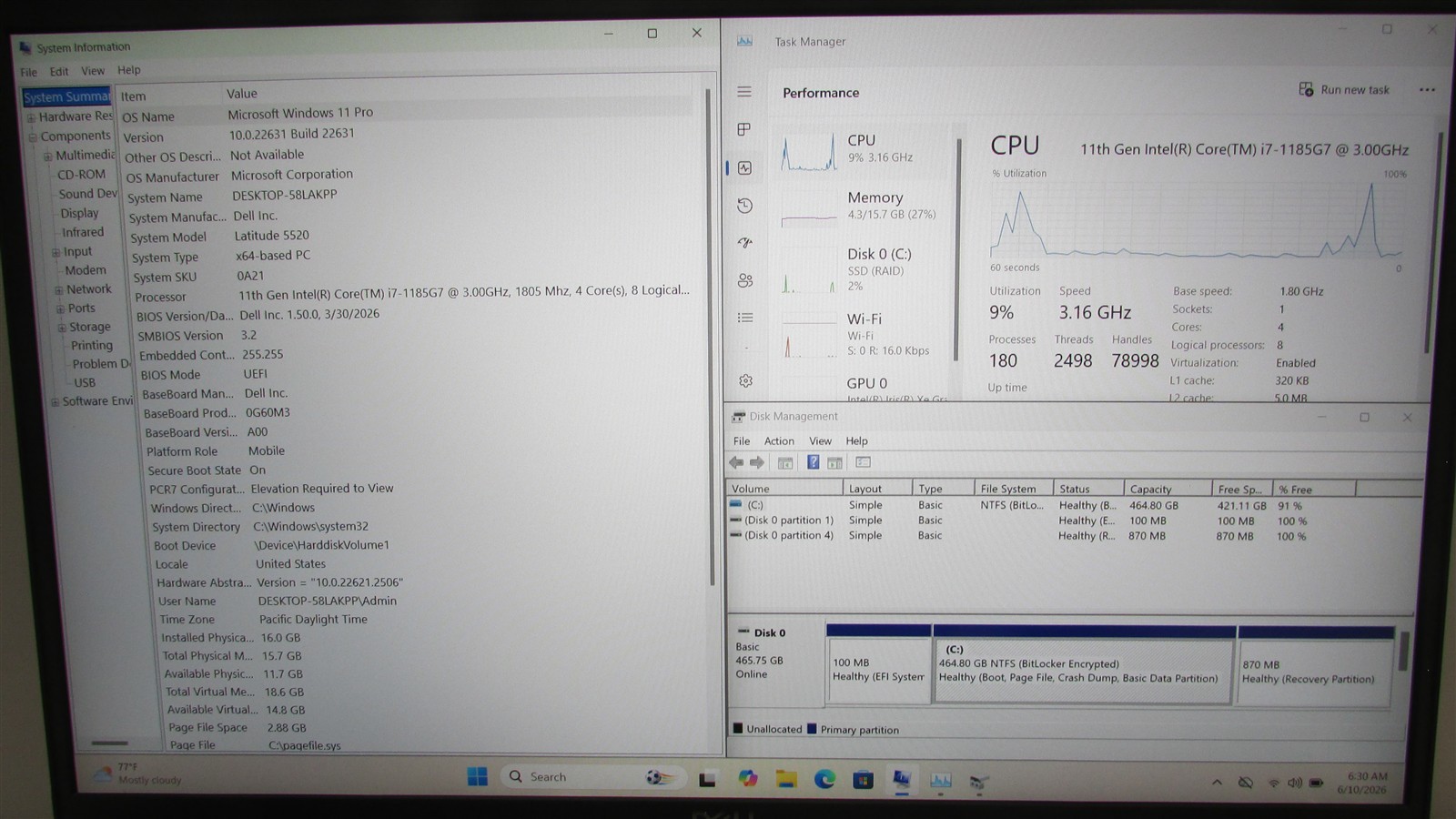The image size is (1456, 819).
Task: Click Volume column header in Disk Management
Action: [784, 489]
